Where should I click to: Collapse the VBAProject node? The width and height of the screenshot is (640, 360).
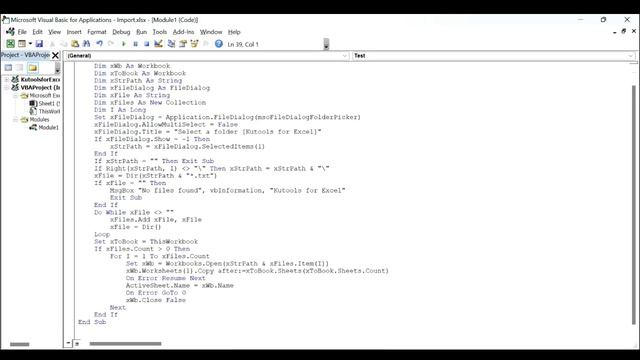pyautogui.click(x=7, y=87)
